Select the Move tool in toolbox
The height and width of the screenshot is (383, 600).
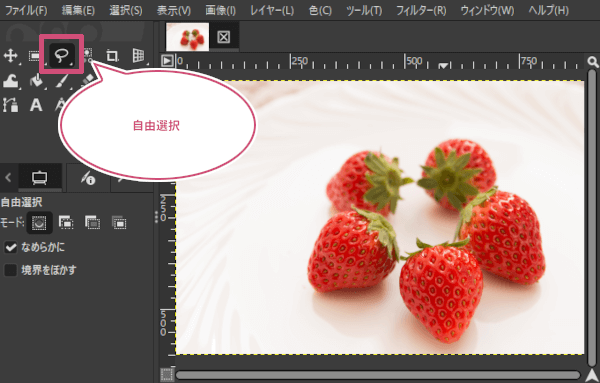[x=10, y=56]
